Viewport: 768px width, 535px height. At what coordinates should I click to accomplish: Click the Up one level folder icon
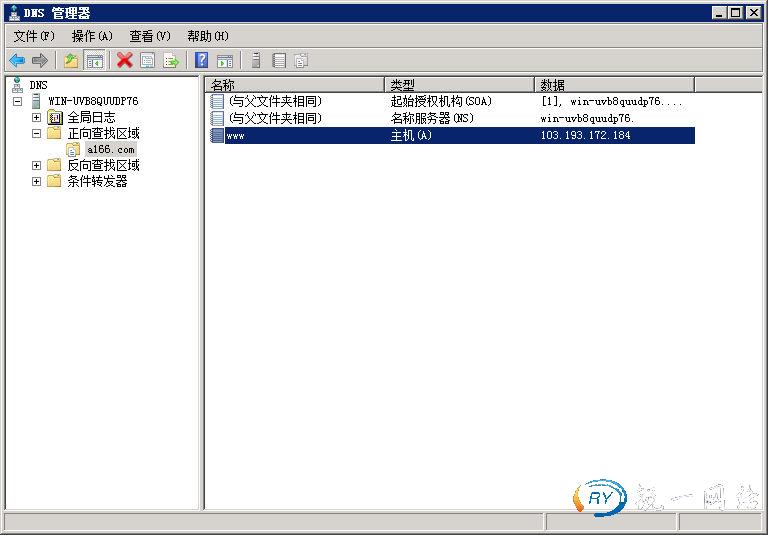71,61
